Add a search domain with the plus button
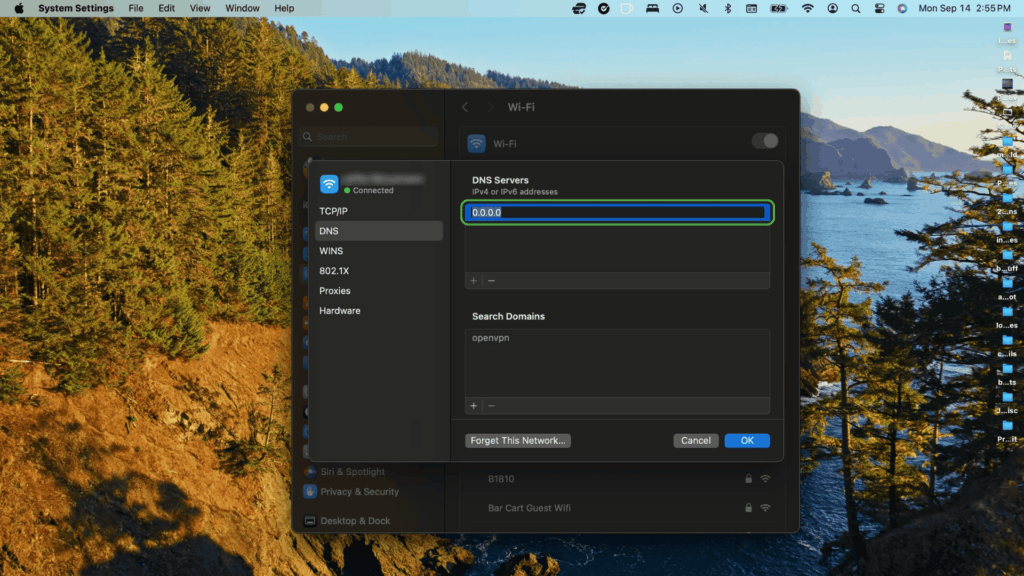1024x576 pixels. 473,406
